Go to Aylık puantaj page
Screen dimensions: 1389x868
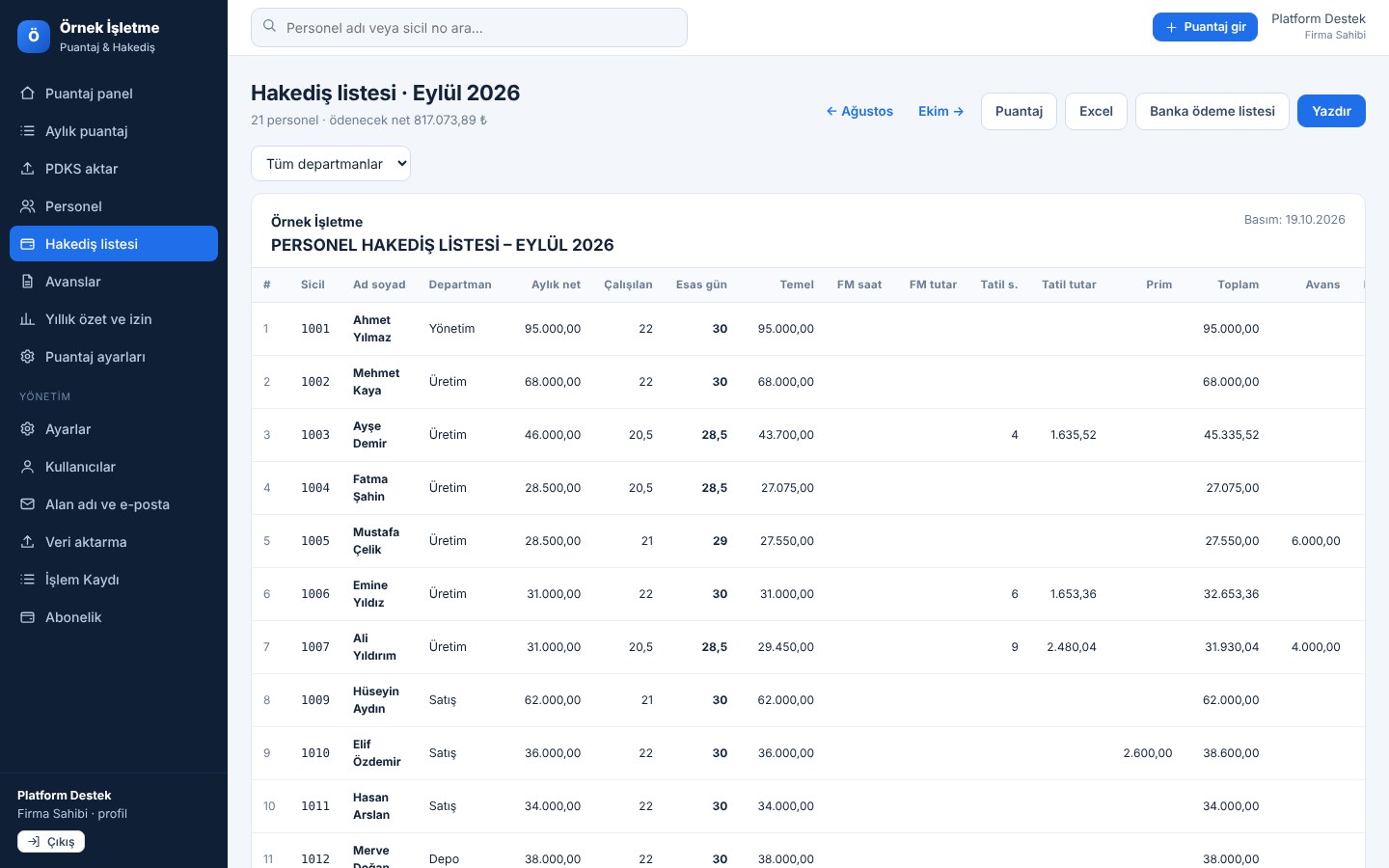click(x=114, y=131)
